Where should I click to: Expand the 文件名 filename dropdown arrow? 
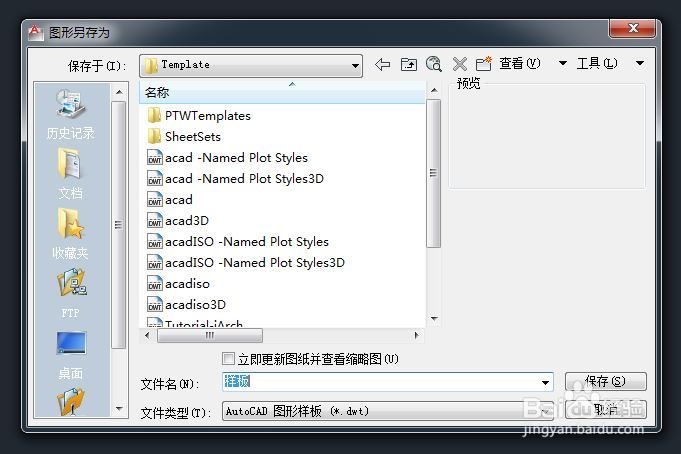tap(545, 383)
